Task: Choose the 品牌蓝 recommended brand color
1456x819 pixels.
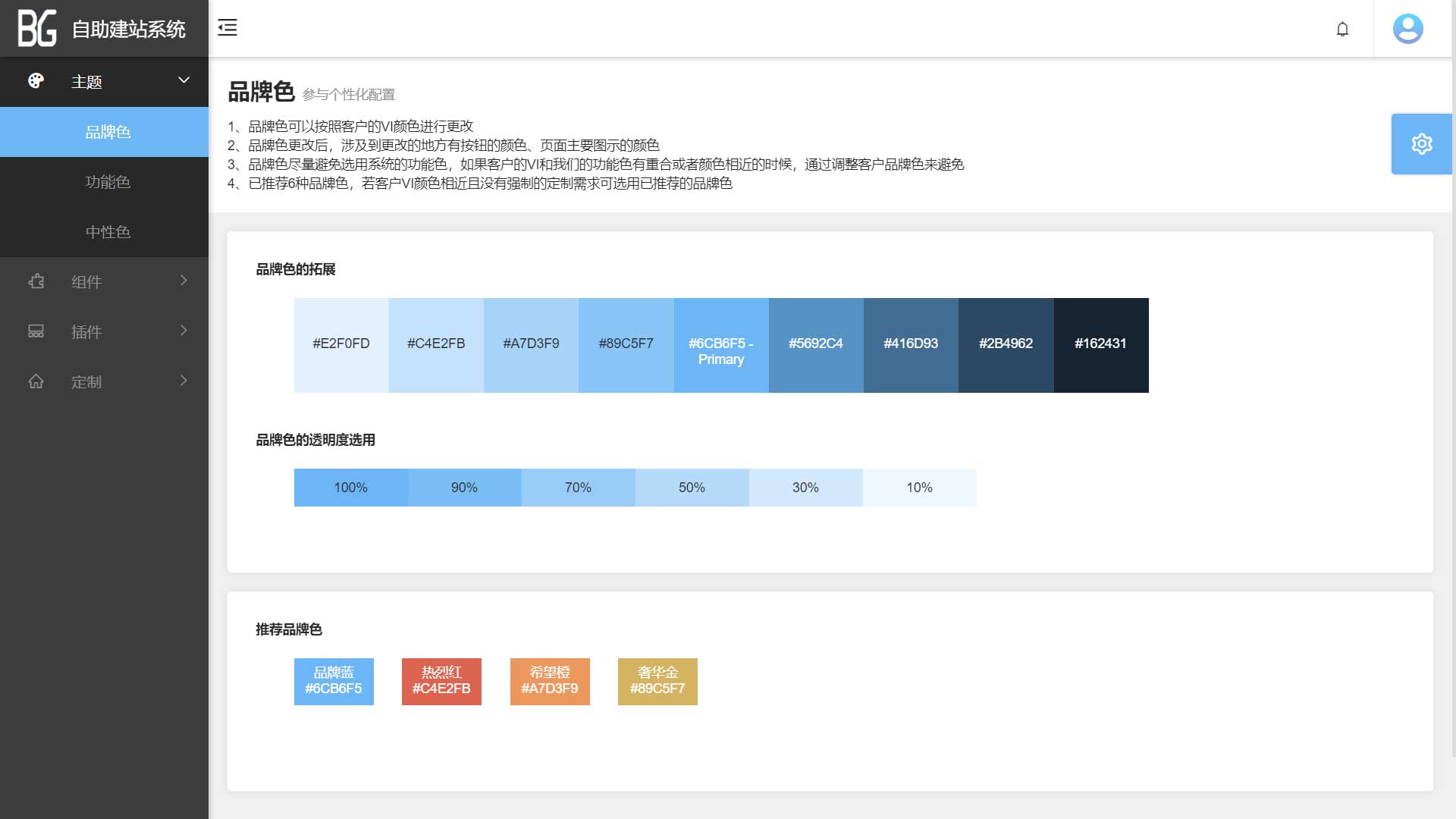Action: tap(334, 681)
